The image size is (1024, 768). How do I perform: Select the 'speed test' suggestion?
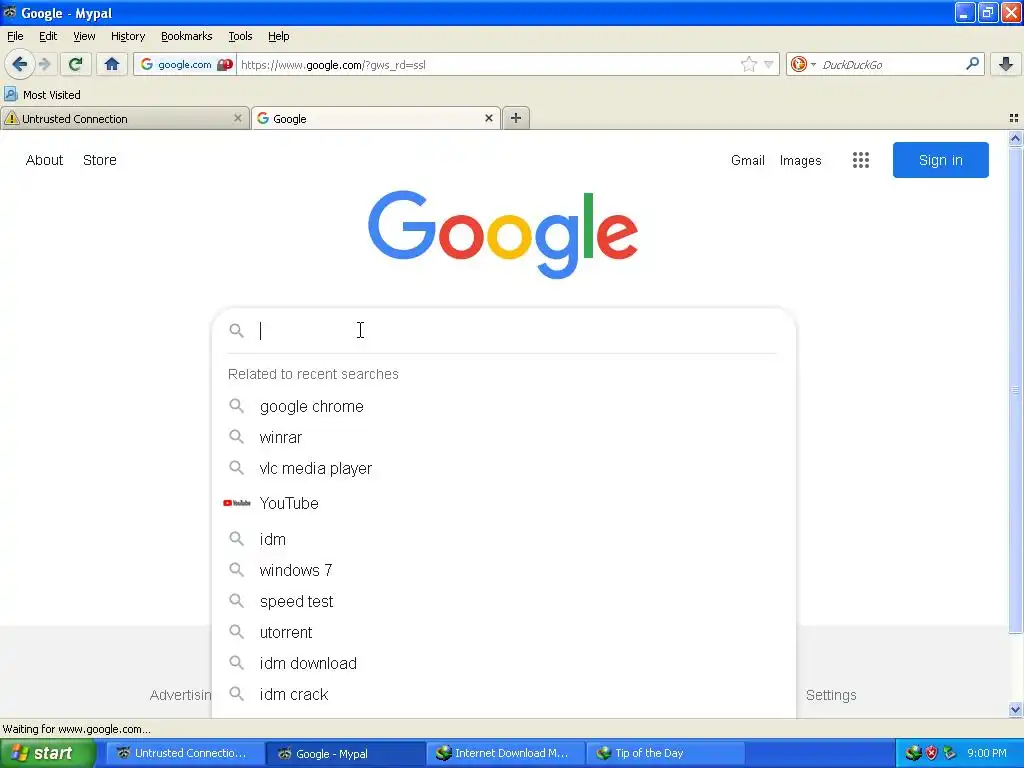(x=504, y=601)
